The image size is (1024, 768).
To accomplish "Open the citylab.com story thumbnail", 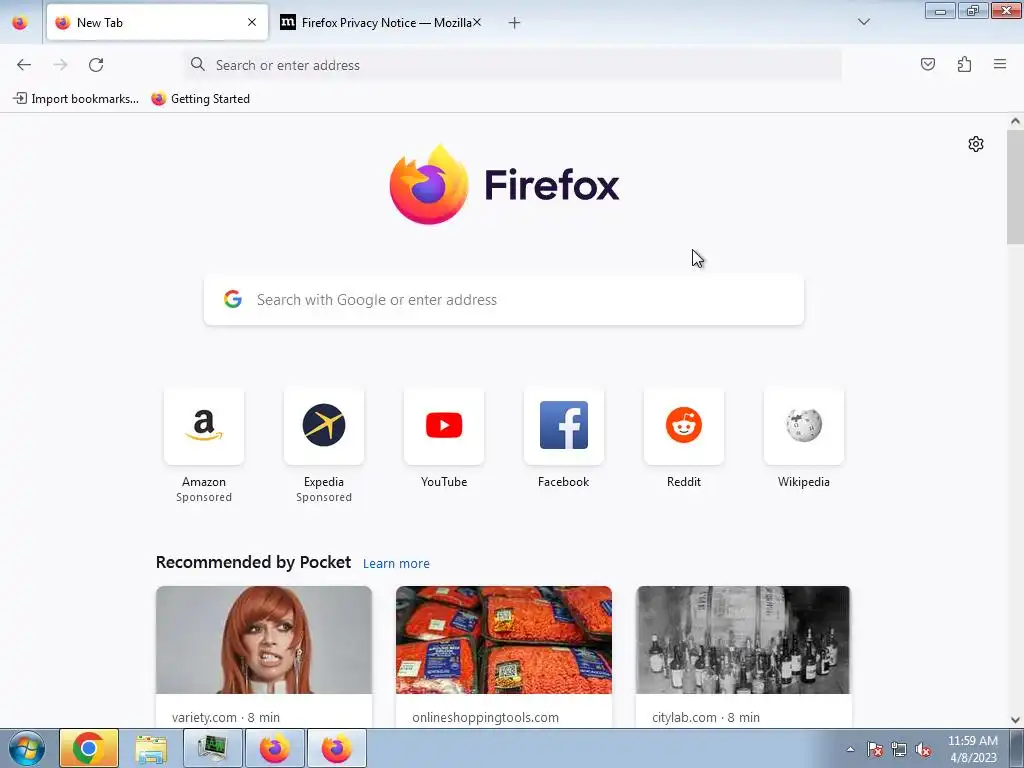I will tap(743, 640).
